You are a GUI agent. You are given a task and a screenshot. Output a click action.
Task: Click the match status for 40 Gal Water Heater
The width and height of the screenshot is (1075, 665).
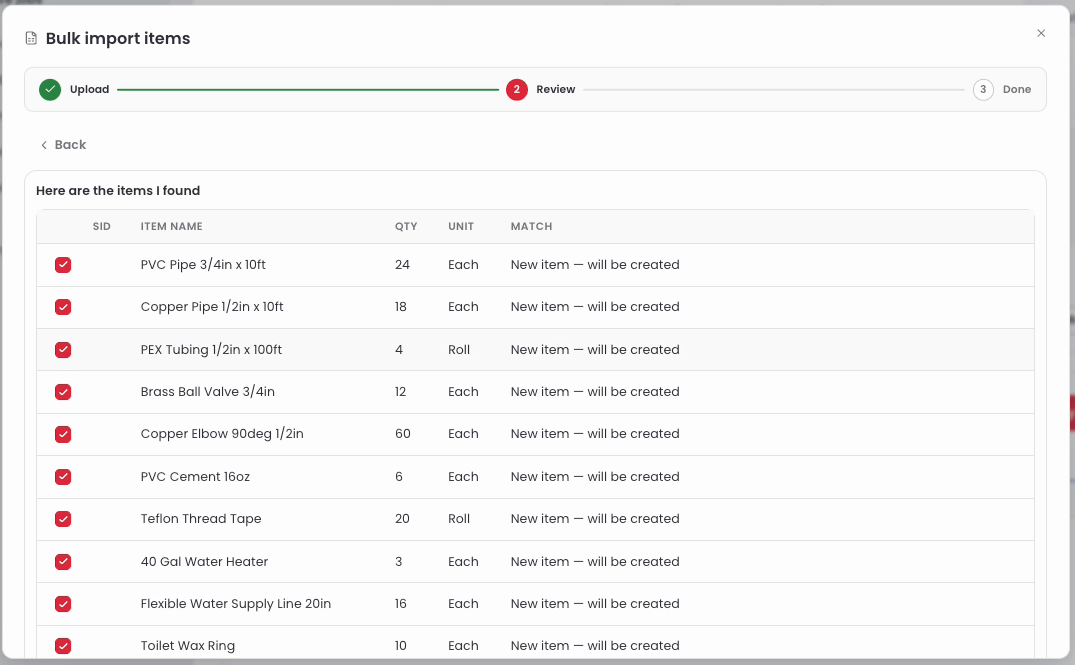[x=595, y=562]
